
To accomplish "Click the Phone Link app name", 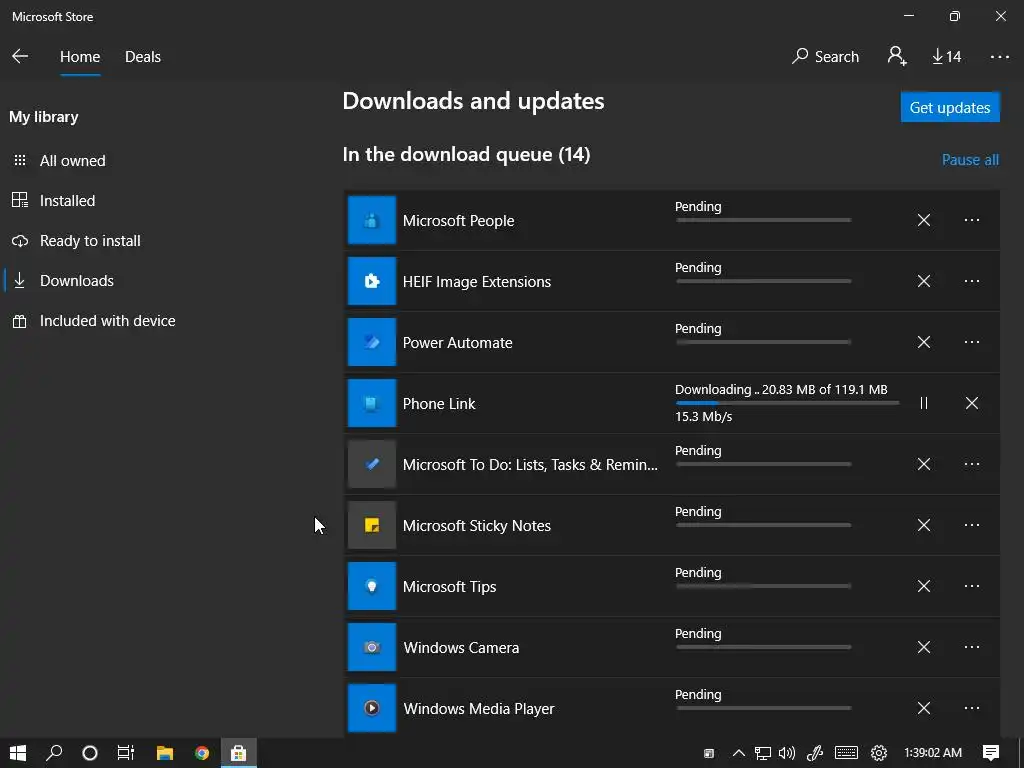I will tap(439, 404).
